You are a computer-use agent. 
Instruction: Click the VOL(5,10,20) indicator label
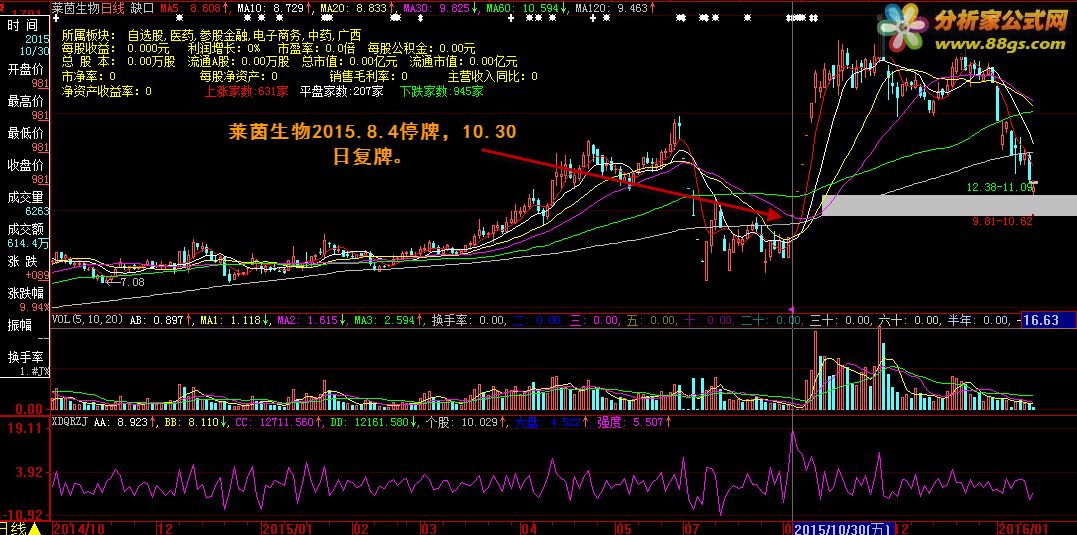(x=86, y=319)
